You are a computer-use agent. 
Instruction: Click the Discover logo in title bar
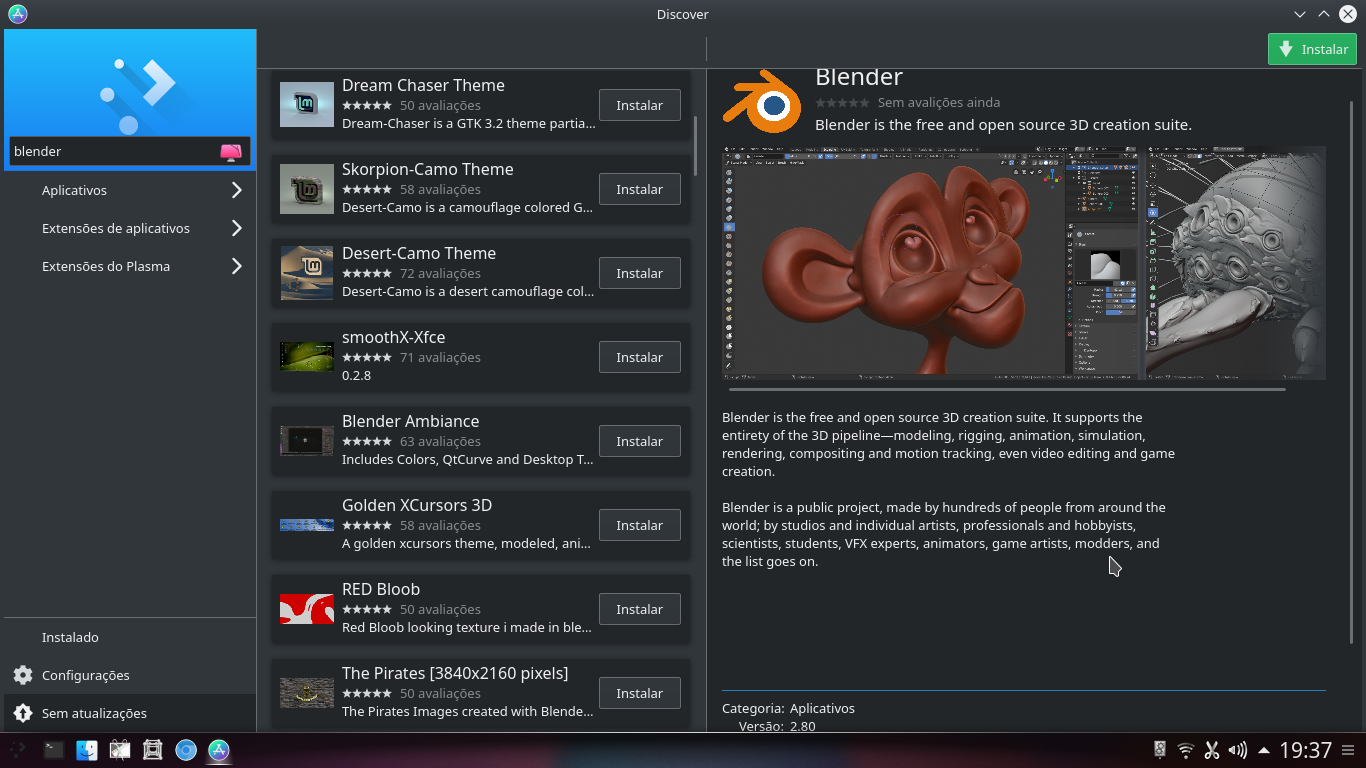point(17,14)
